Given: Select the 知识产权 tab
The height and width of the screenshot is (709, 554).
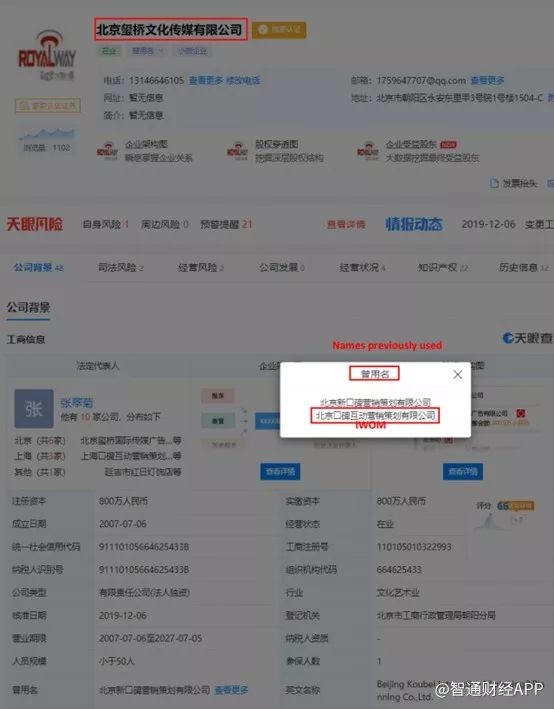Looking at the screenshot, I should coord(443,268).
